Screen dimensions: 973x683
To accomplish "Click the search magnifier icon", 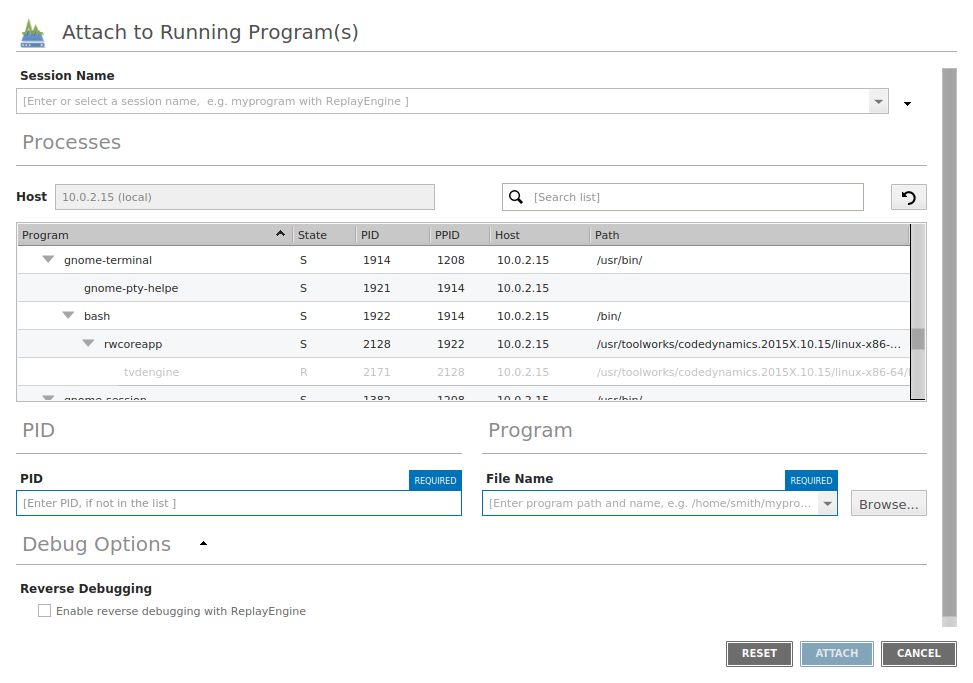I will tap(516, 197).
